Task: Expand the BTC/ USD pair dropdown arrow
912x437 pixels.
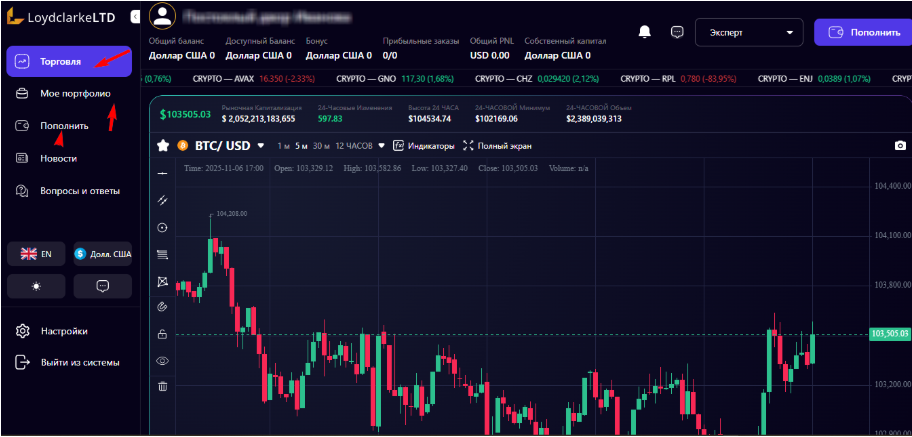Action: pos(261,145)
